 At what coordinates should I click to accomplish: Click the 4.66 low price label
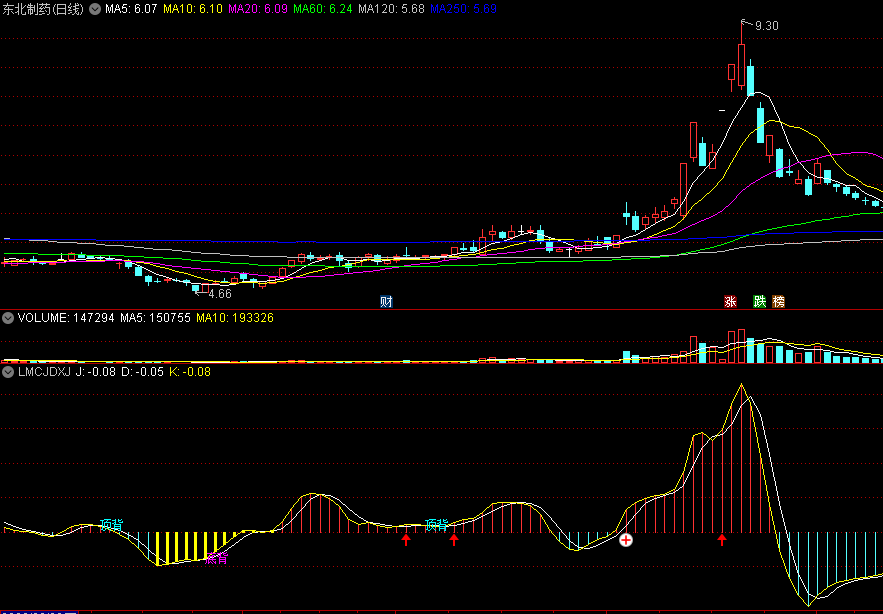[x=220, y=294]
